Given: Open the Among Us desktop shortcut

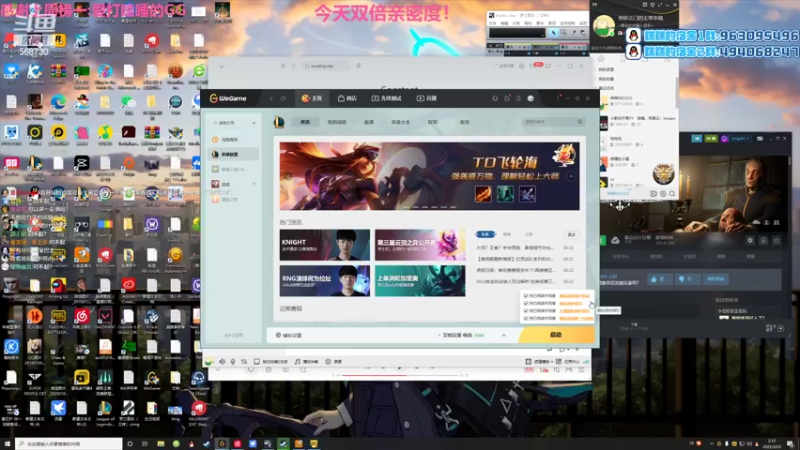Looking at the screenshot, I should (58, 288).
